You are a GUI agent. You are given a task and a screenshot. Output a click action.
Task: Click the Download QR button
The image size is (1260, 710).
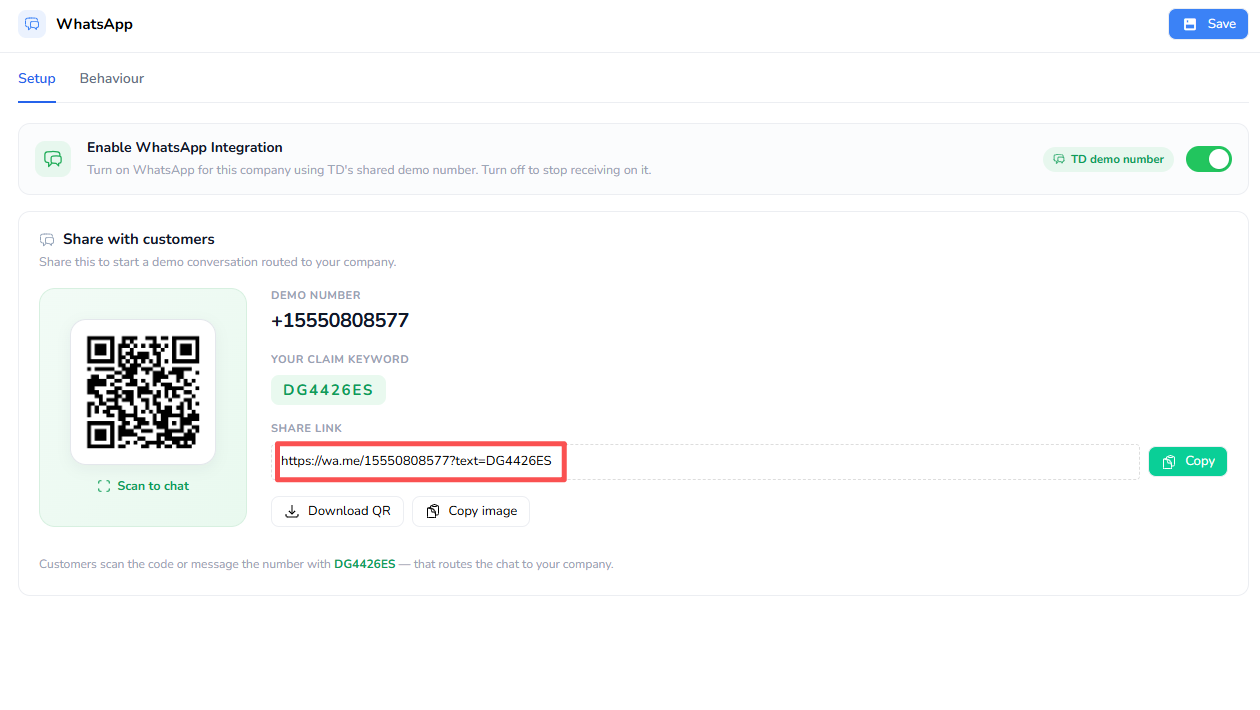tap(338, 511)
